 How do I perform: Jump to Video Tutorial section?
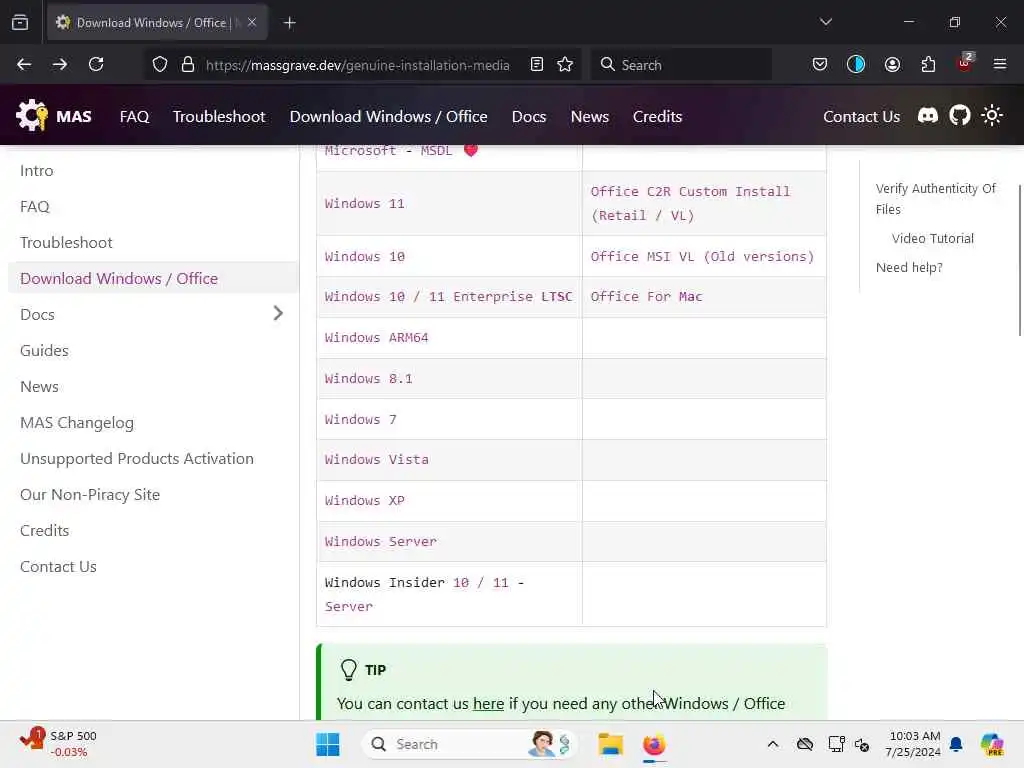coord(932,238)
